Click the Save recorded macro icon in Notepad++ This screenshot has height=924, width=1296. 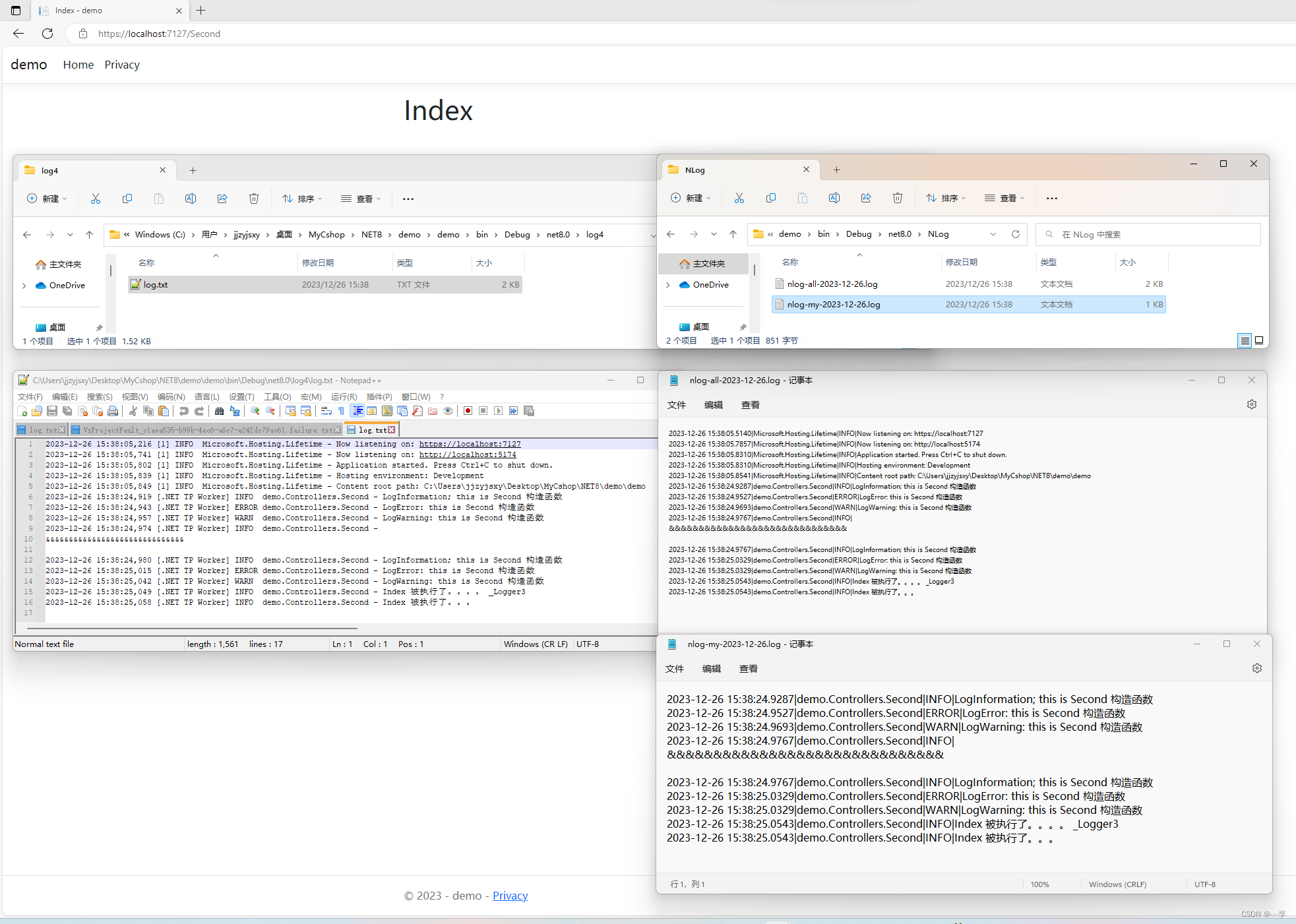pos(529,411)
